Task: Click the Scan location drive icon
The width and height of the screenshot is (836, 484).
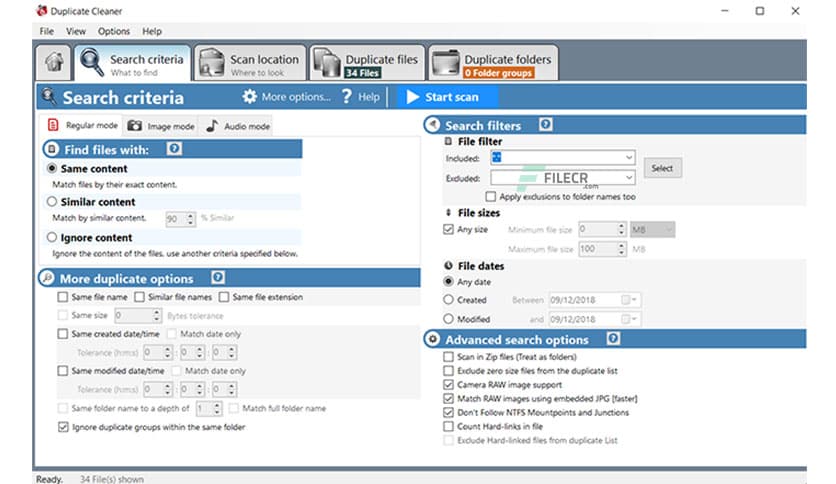Action: click(212, 62)
